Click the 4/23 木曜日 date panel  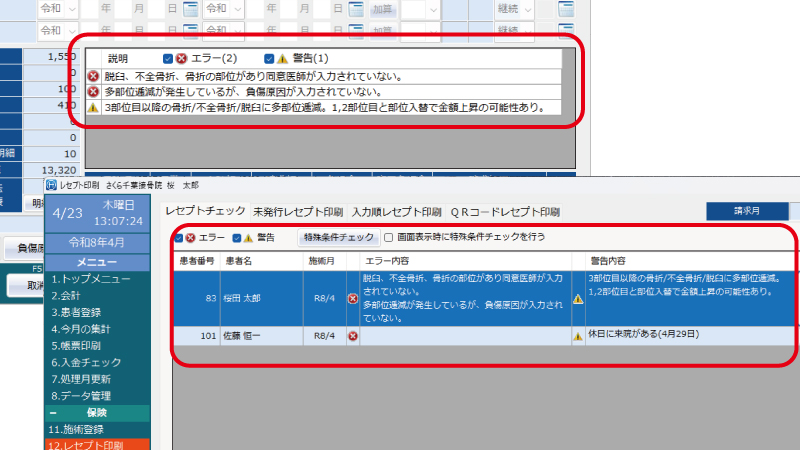point(97,213)
